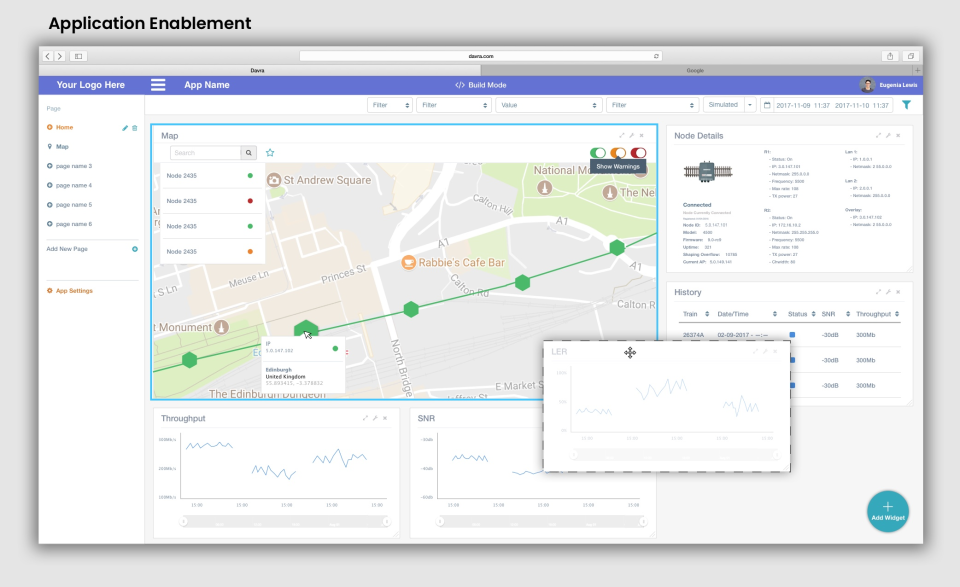Click the map search input field

(205, 152)
